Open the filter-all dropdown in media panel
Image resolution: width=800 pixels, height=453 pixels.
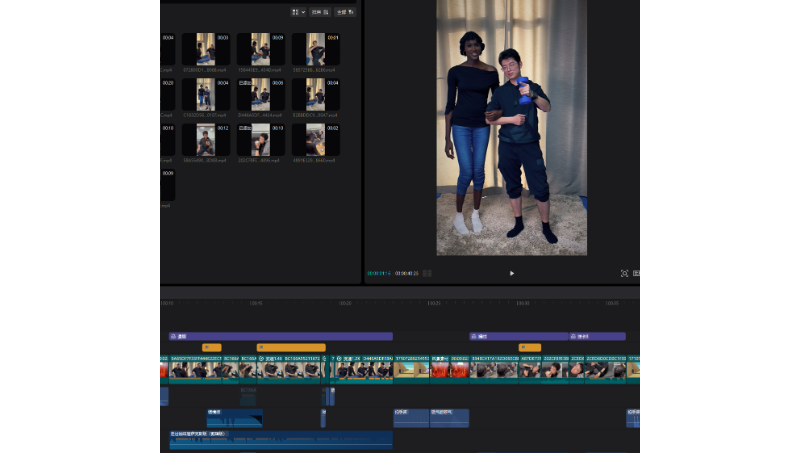(x=345, y=12)
